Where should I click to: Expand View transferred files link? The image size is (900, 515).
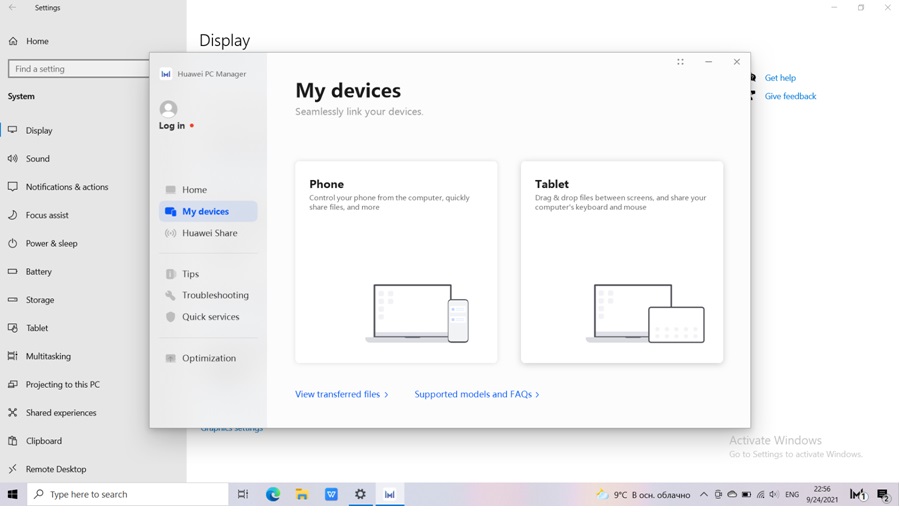point(341,394)
